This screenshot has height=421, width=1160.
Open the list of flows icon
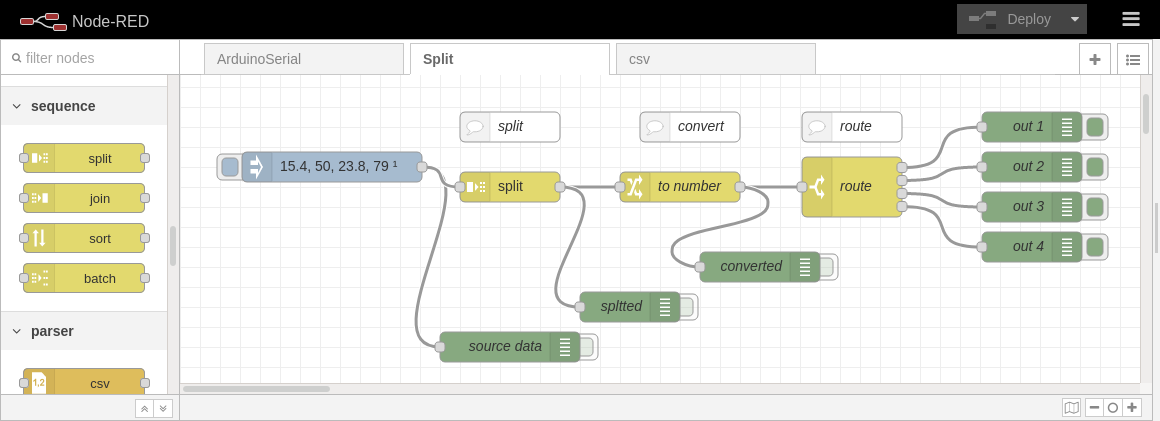point(1133,59)
